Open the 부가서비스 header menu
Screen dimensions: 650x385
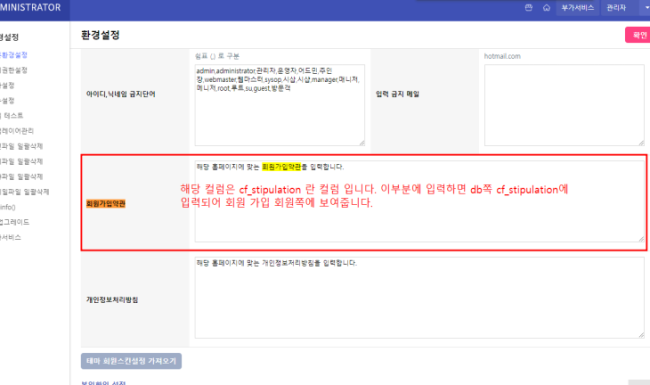coord(577,7)
